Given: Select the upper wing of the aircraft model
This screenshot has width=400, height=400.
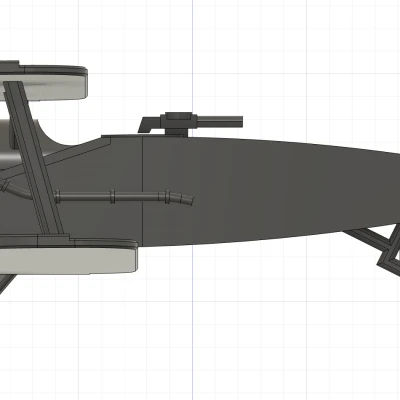Looking at the screenshot, I should pyautogui.click(x=44, y=81).
